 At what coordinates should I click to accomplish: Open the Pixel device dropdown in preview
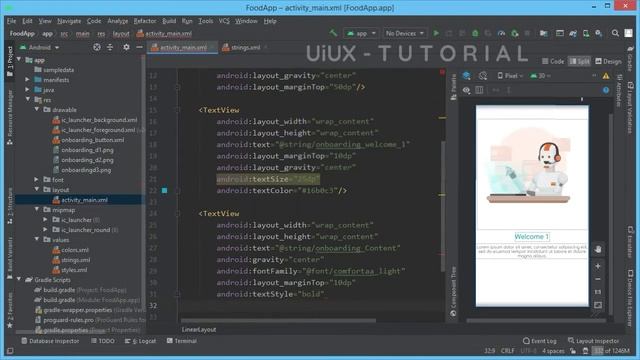tap(510, 76)
